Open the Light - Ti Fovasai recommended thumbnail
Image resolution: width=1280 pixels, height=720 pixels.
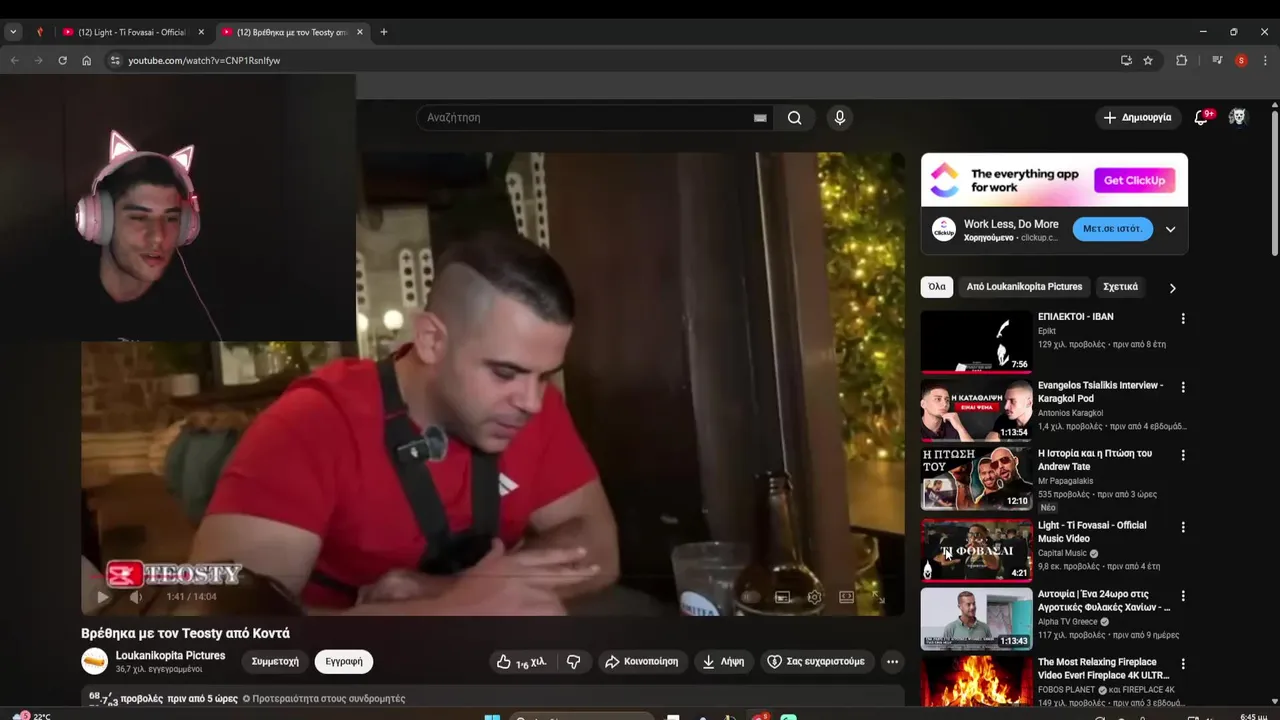click(976, 550)
